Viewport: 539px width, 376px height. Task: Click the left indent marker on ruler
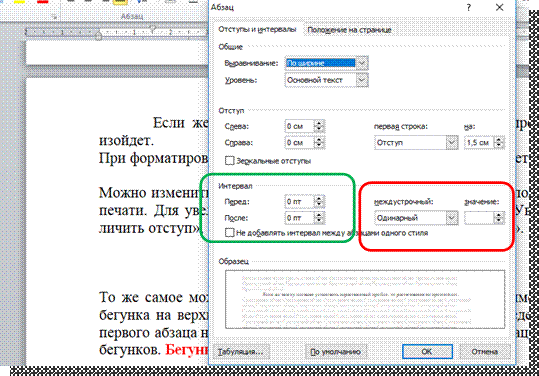99,35
